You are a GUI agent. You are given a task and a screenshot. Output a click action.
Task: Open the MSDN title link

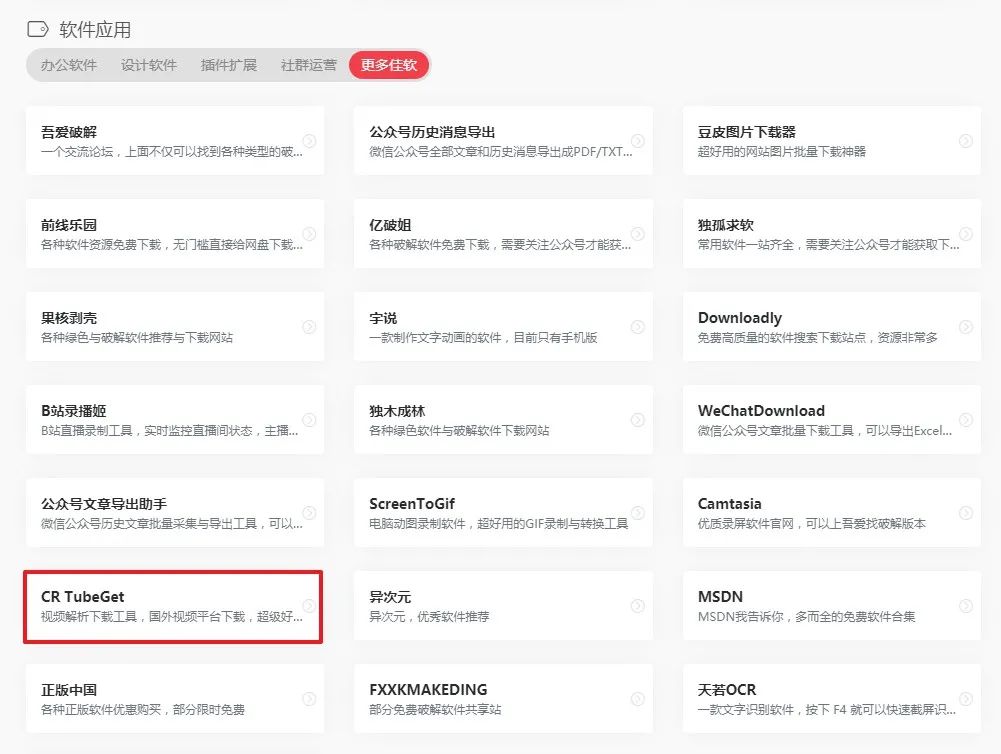coord(720,597)
